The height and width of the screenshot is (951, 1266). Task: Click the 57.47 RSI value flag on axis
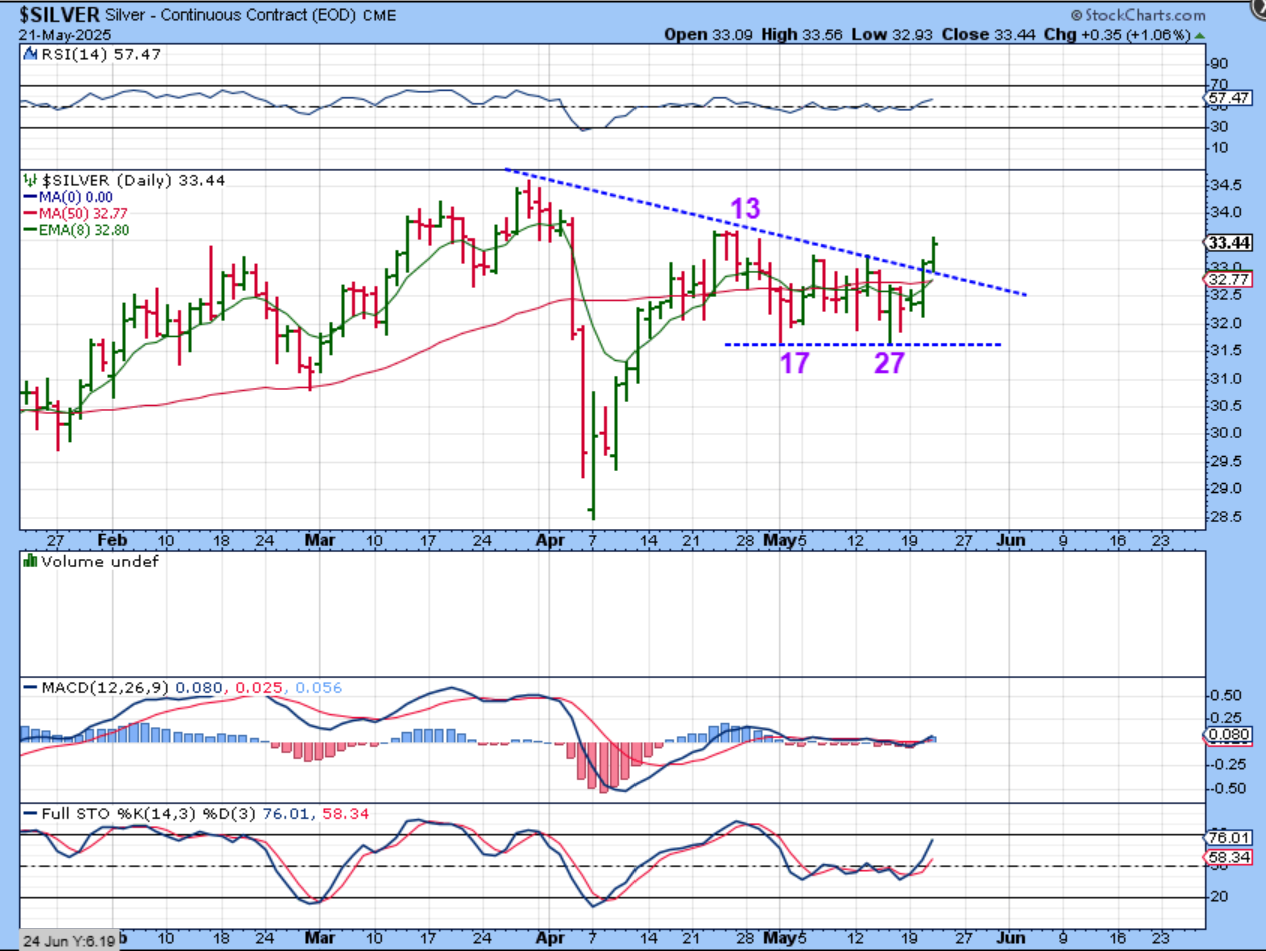click(1229, 98)
